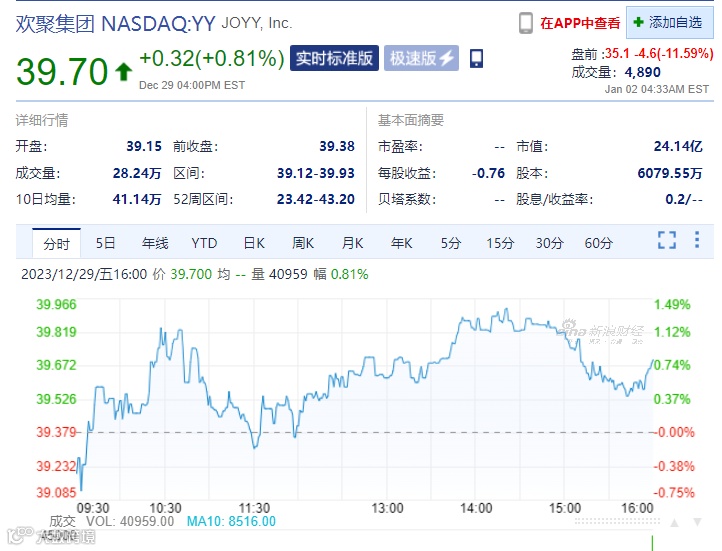
Task: Click the 成交量 value 28.24万
Action: coord(137,173)
